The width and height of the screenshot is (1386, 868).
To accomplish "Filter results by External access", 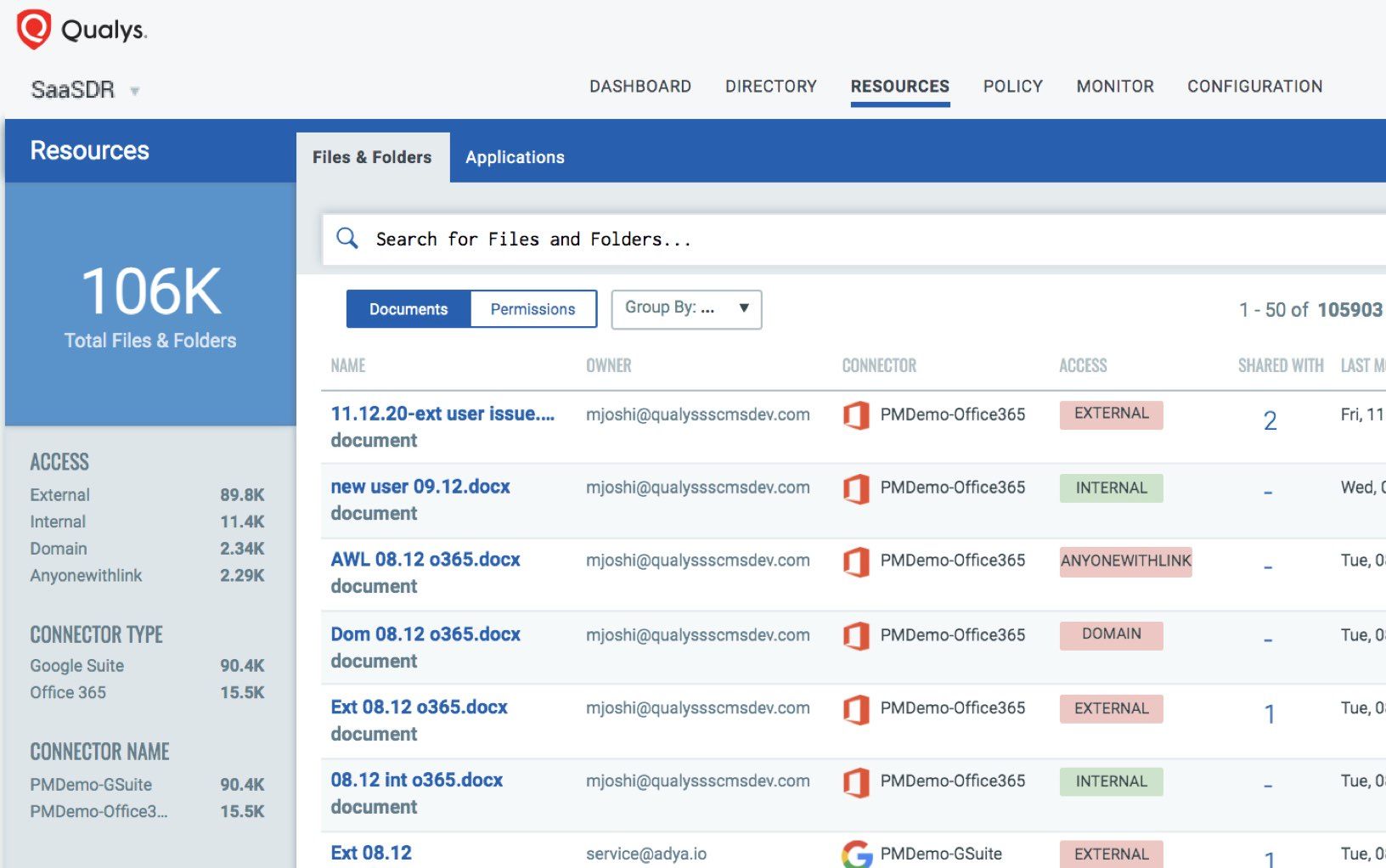I will point(59,494).
